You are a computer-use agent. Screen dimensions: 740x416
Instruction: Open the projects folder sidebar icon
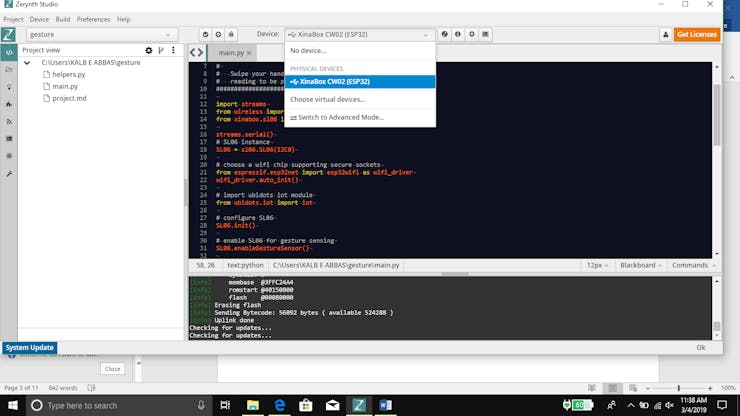pyautogui.click(x=9, y=69)
